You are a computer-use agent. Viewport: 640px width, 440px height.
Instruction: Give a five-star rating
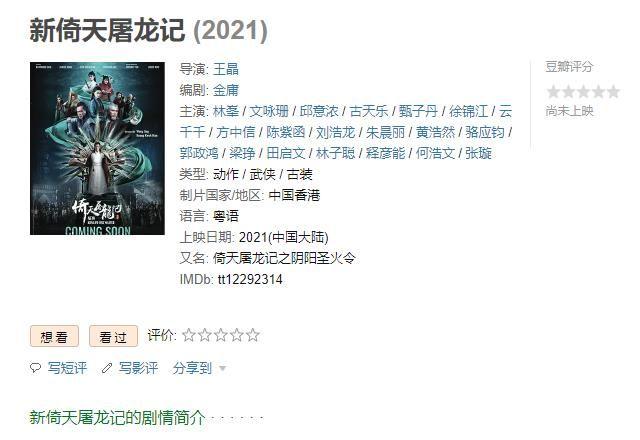point(253,335)
